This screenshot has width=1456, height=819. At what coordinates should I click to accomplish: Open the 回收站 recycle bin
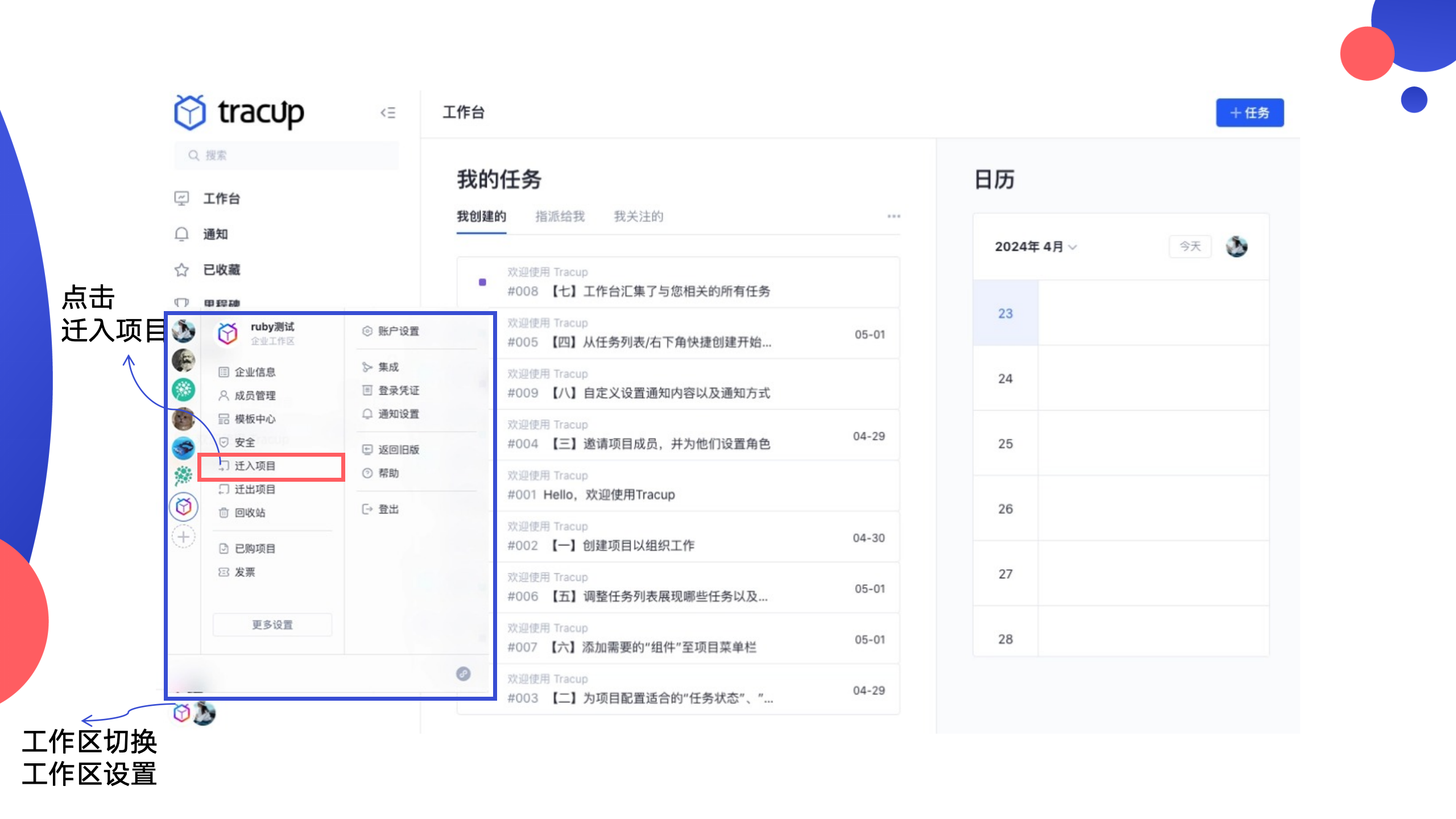[251, 512]
